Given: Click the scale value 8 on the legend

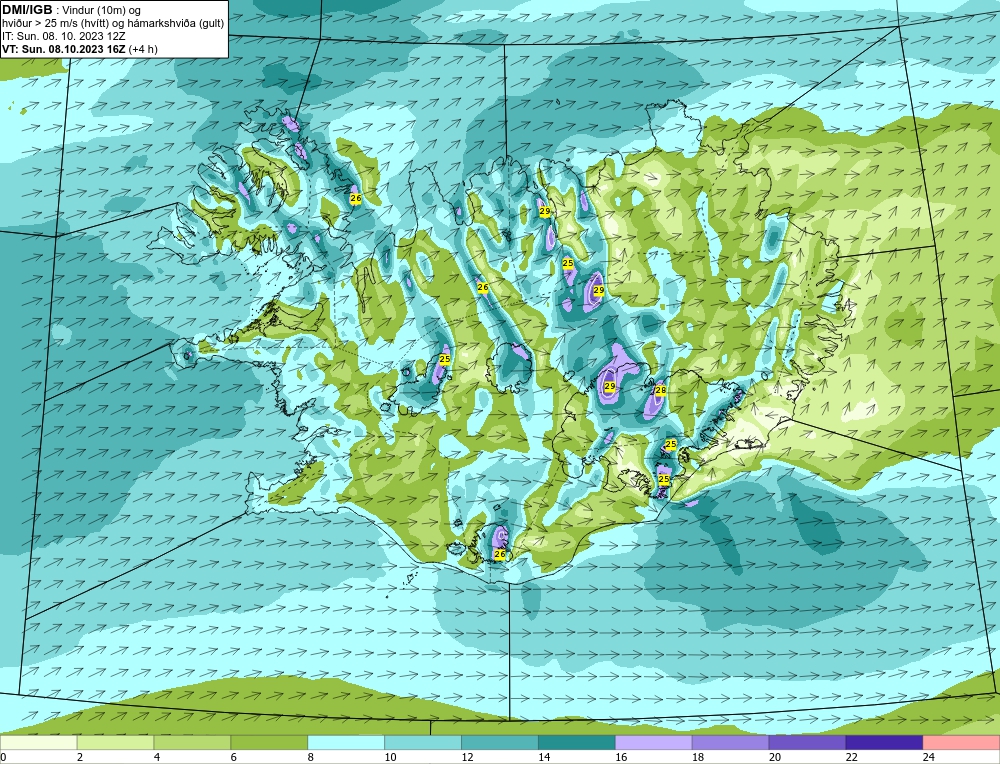Looking at the screenshot, I should 311,758.
